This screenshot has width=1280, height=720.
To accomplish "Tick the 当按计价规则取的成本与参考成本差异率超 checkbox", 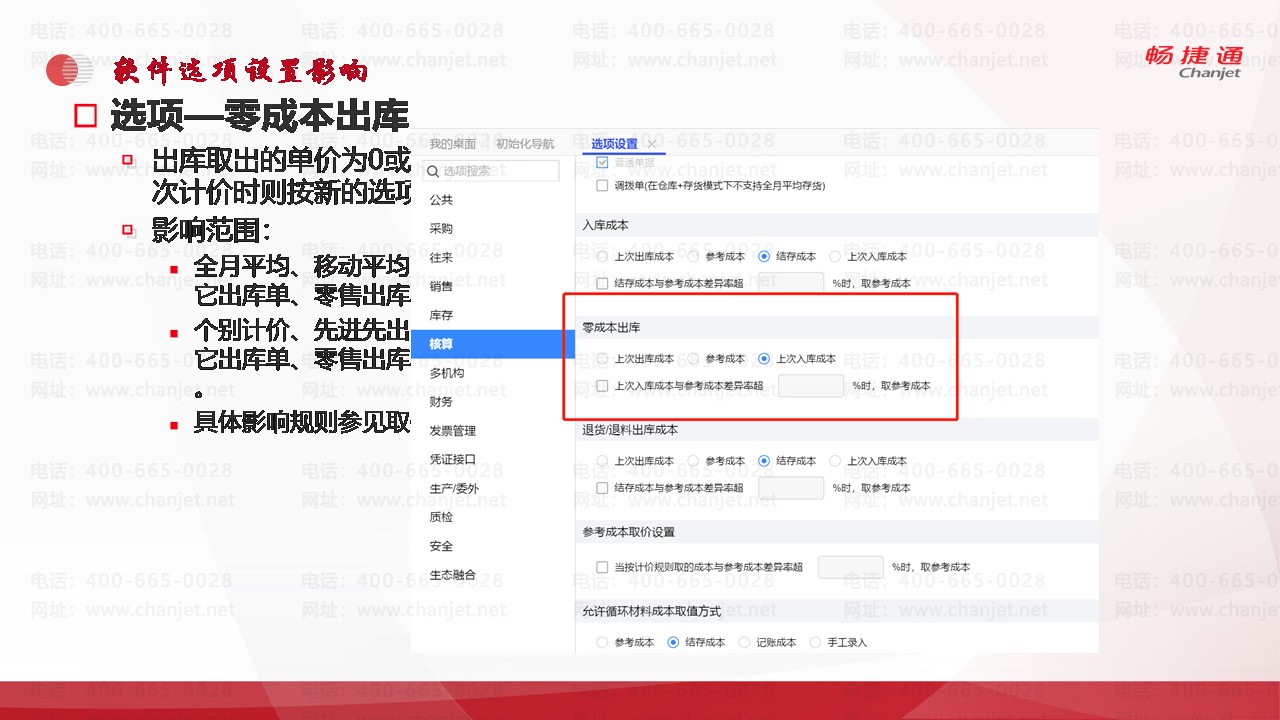I will pos(602,568).
